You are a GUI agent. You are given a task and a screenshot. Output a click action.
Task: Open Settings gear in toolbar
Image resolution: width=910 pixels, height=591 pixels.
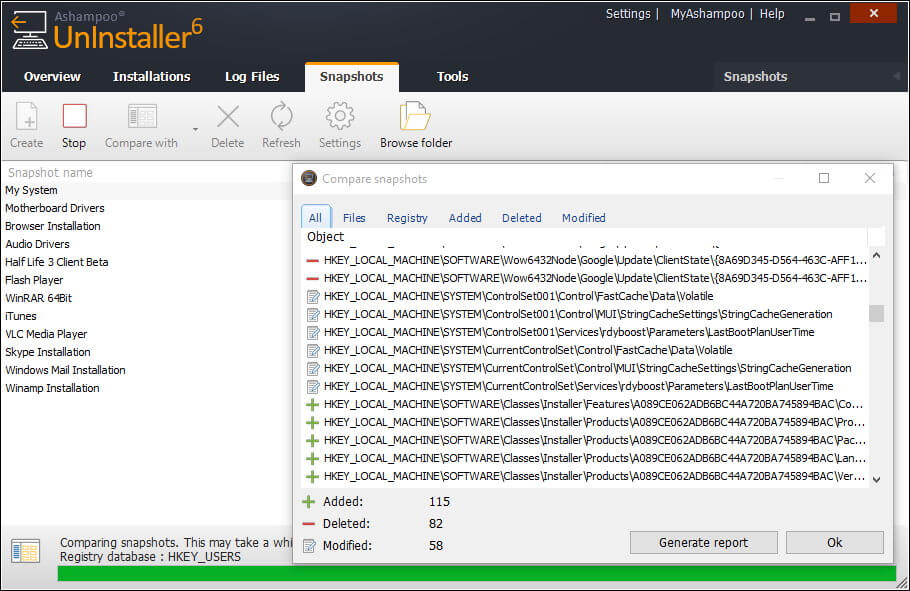[340, 117]
